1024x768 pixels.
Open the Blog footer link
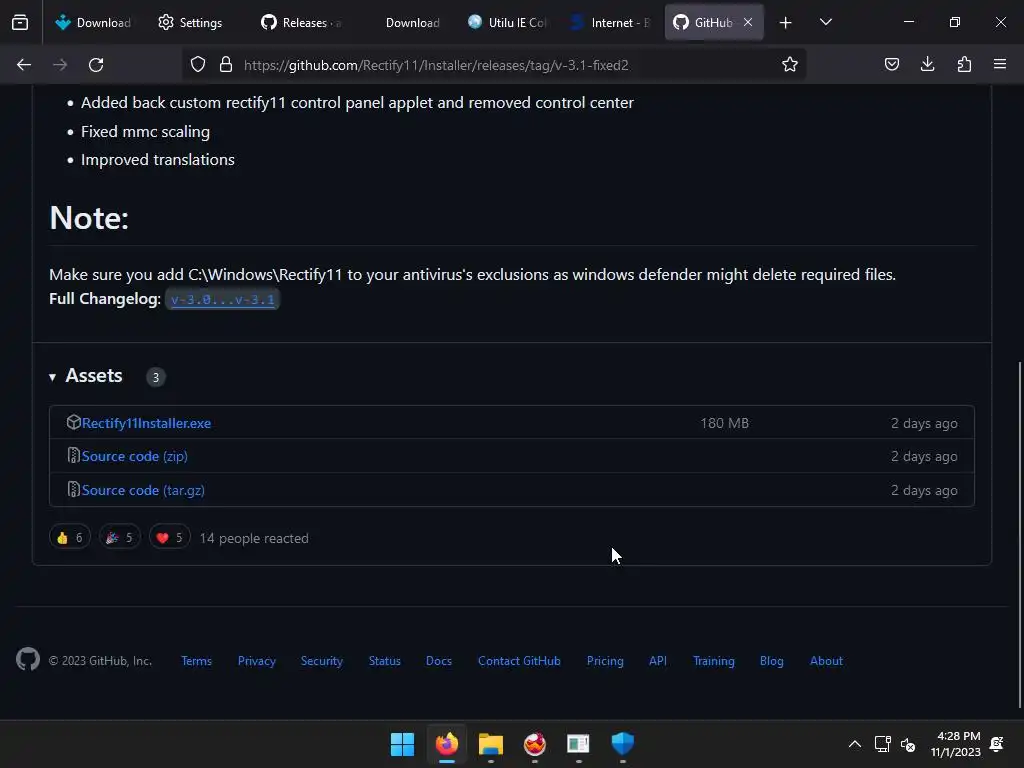(771, 661)
